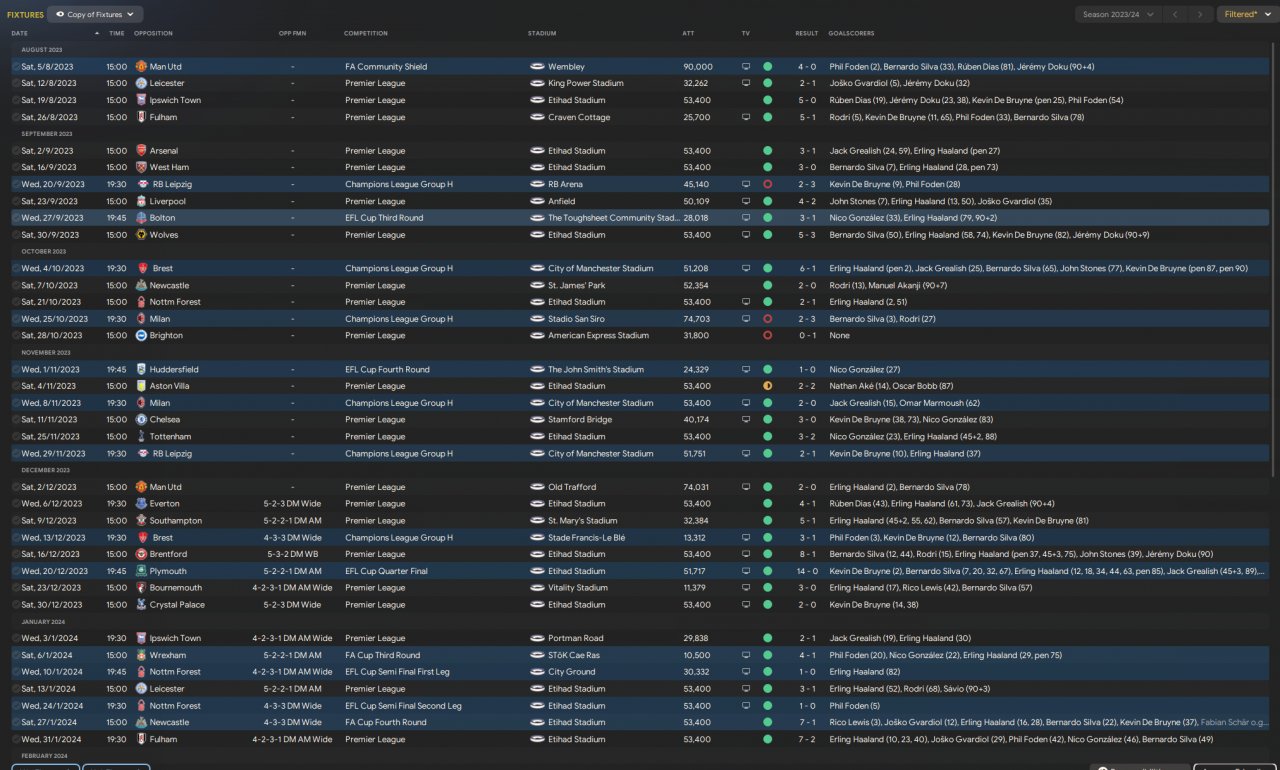Click the Brighton club badge
Screen dimensions: 1280x770
pos(141,336)
